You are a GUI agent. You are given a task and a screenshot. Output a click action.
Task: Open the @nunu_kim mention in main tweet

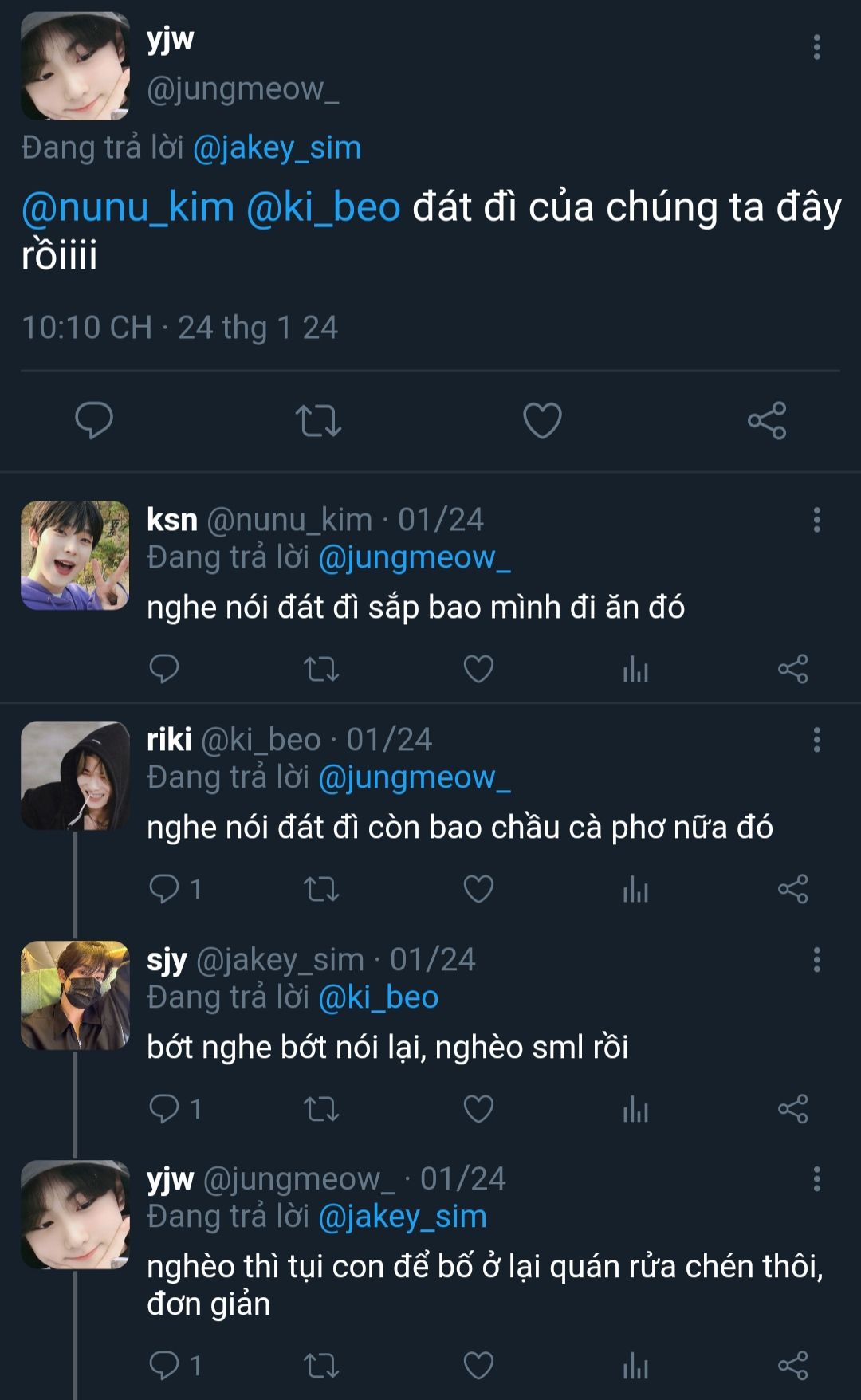coord(128,207)
